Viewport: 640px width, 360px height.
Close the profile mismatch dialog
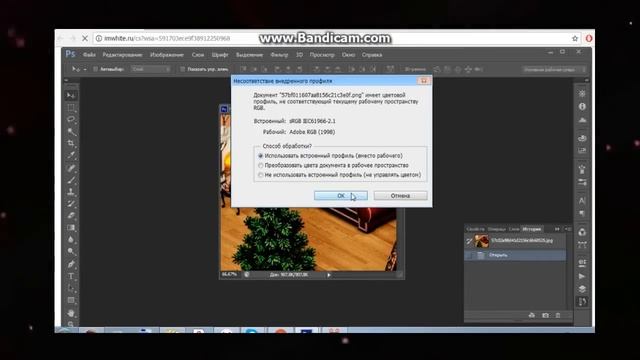click(424, 81)
